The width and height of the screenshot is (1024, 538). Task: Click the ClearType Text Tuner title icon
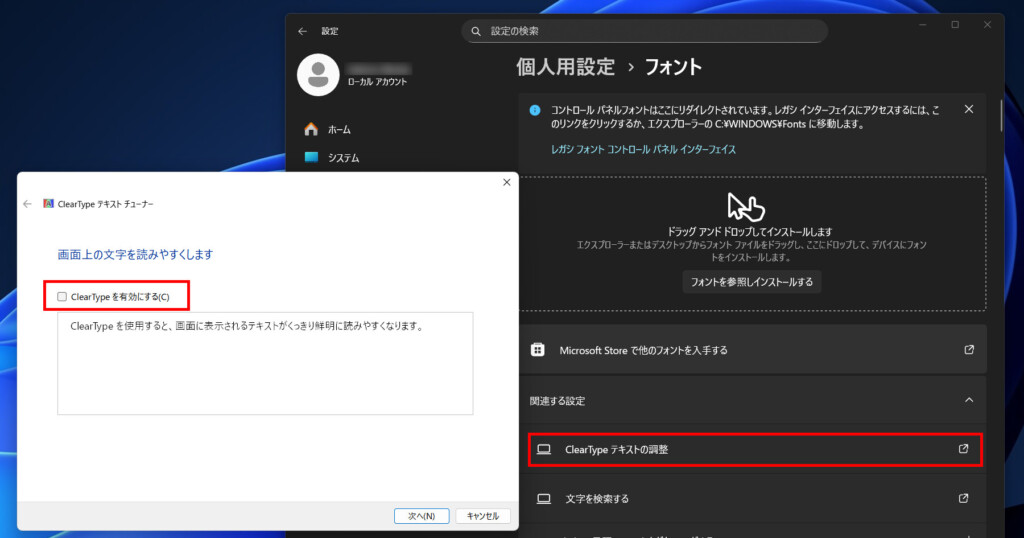point(48,203)
